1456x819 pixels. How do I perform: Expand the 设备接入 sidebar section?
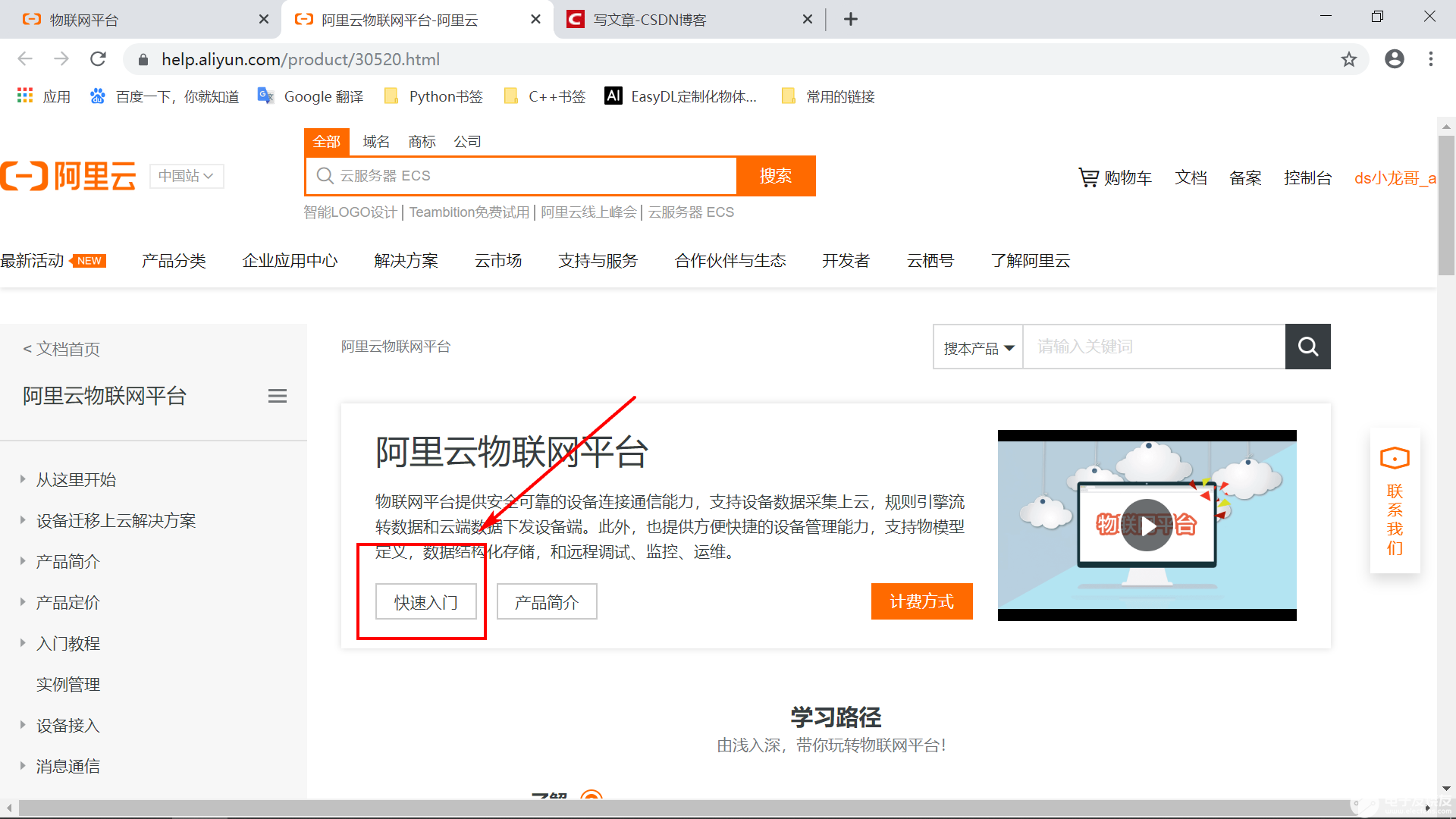[x=67, y=725]
